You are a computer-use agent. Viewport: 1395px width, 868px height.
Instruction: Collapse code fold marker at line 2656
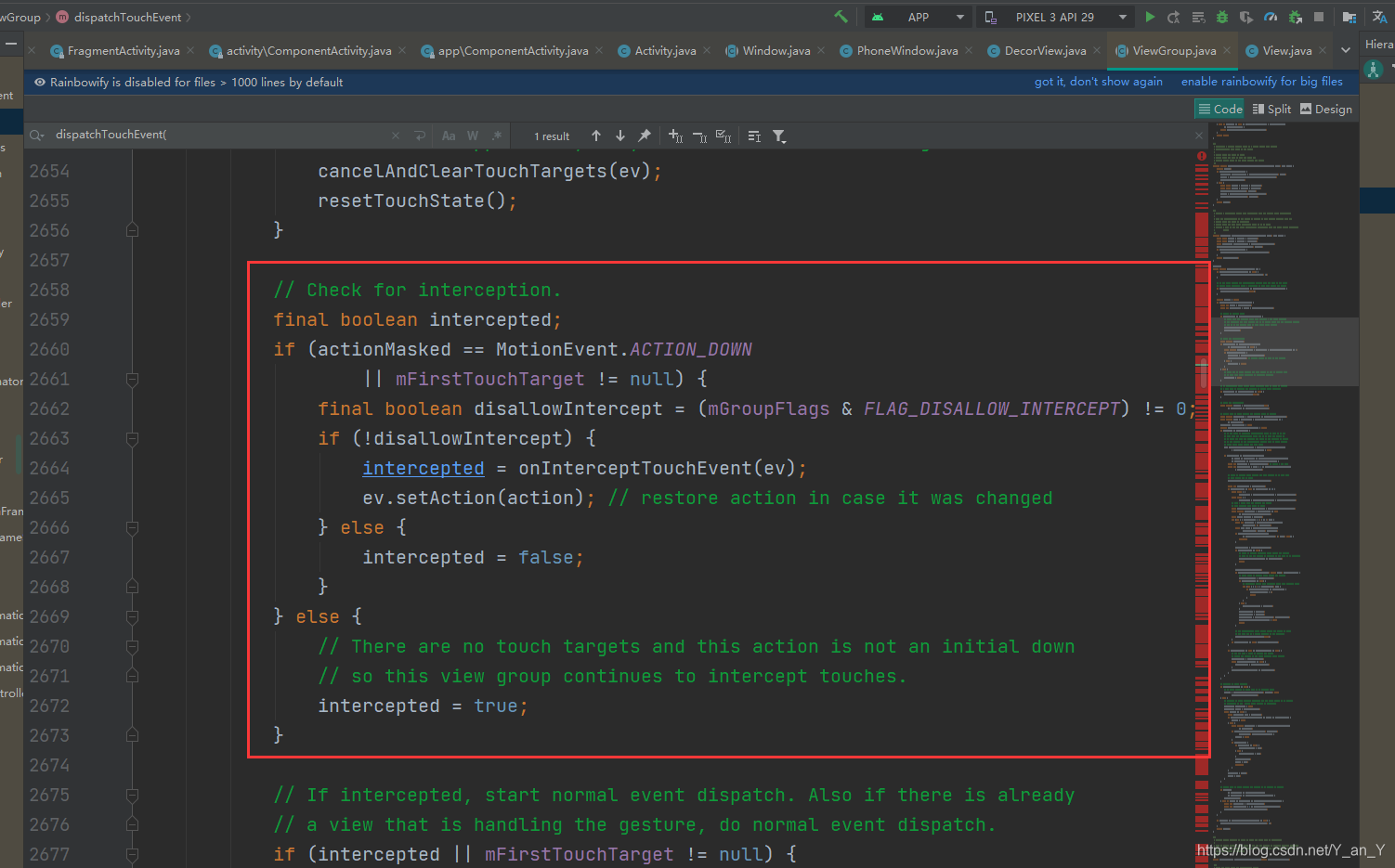point(132,229)
